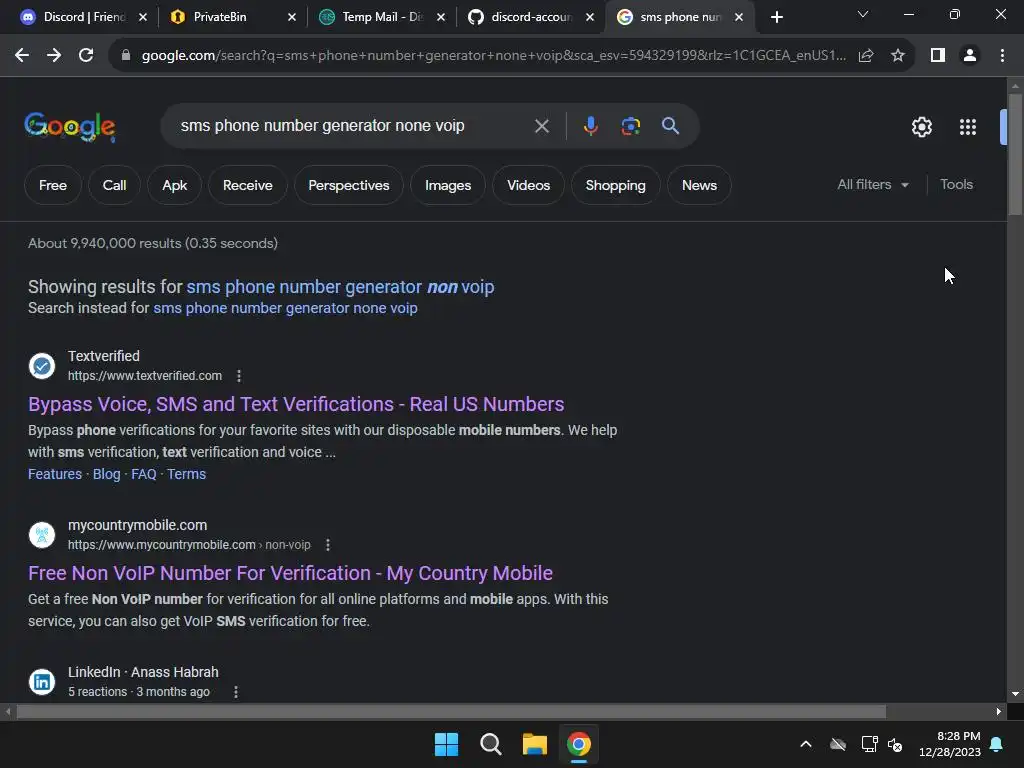
Task: Open the Windows Start menu
Action: 447,744
